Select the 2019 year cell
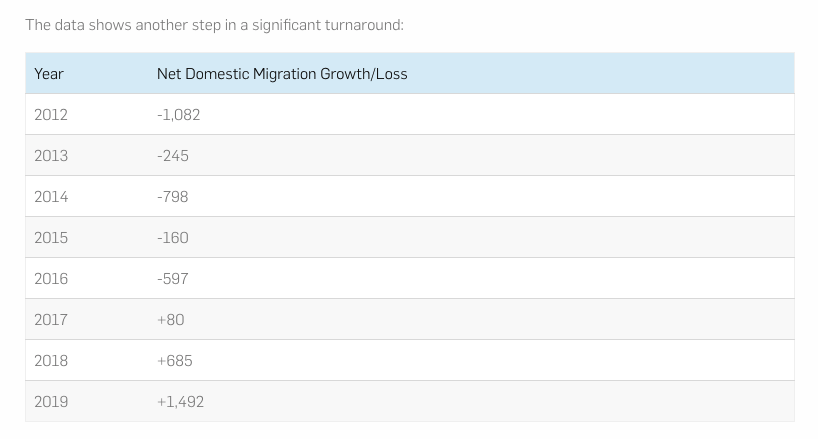Image resolution: width=818 pixels, height=439 pixels. pyautogui.click(x=51, y=402)
